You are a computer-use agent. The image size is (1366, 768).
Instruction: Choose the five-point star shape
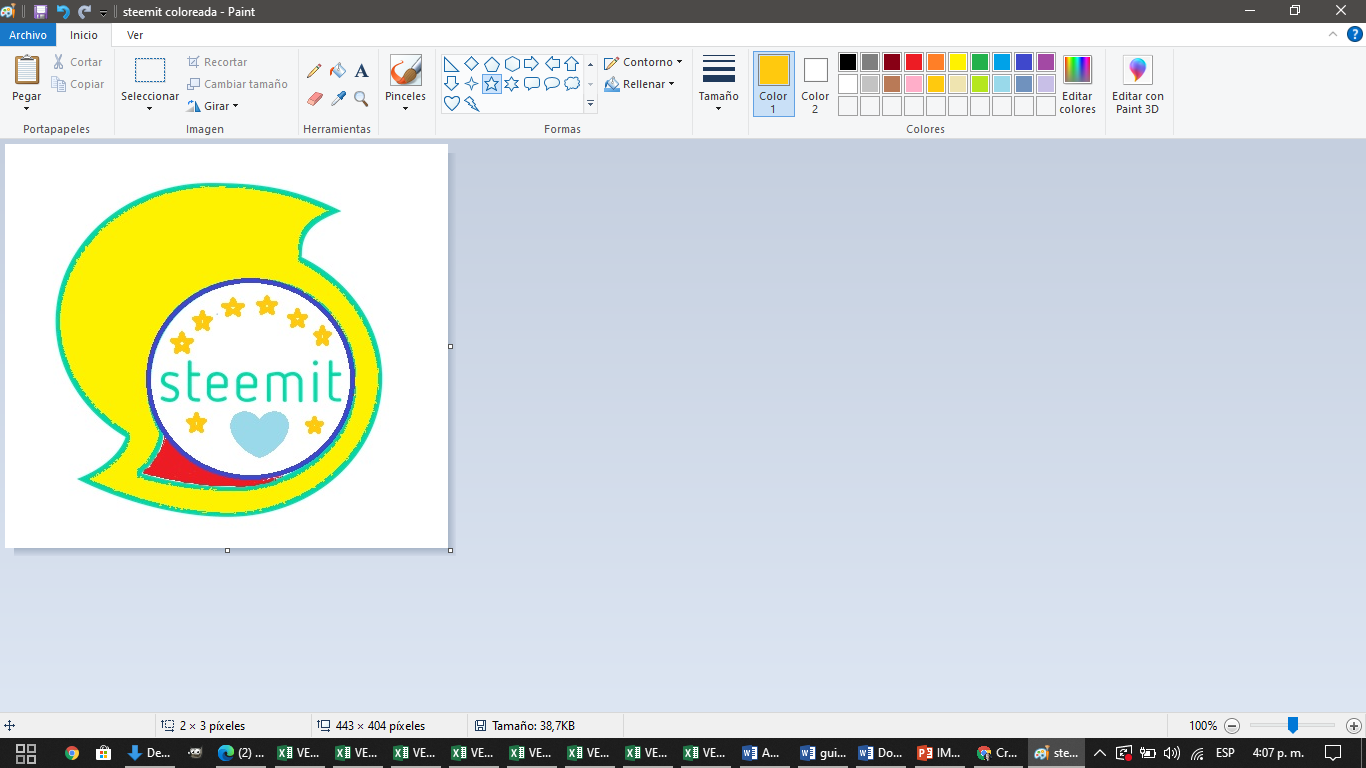click(492, 84)
